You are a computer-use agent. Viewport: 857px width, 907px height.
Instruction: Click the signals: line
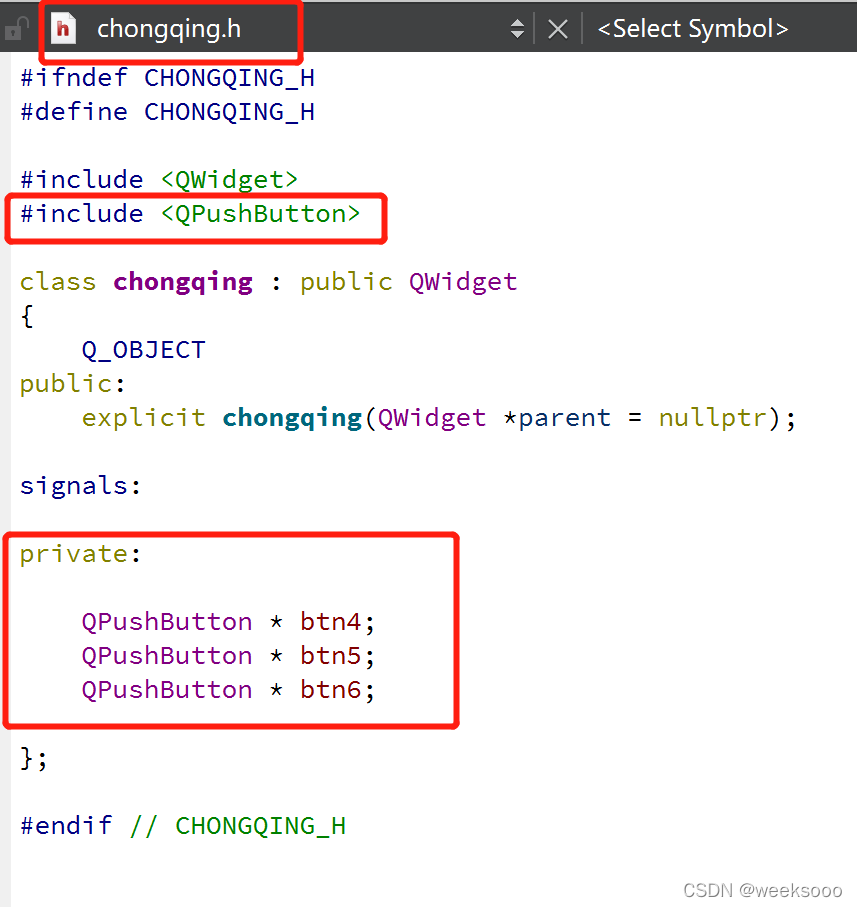coord(80,486)
